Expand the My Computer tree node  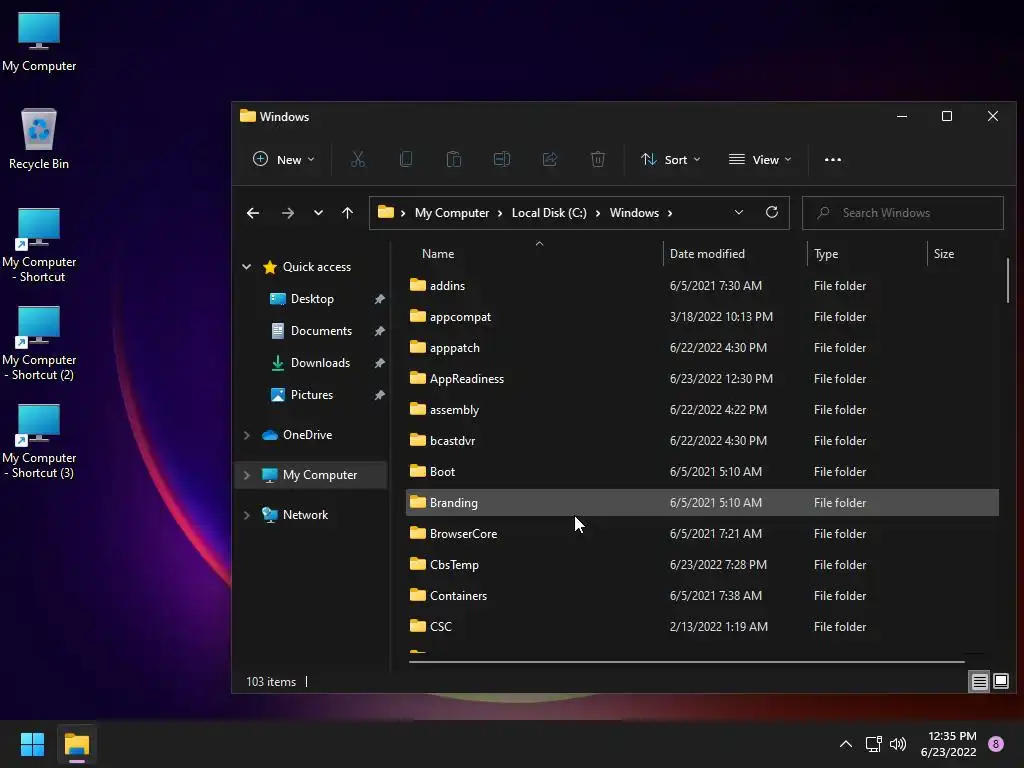(x=247, y=475)
